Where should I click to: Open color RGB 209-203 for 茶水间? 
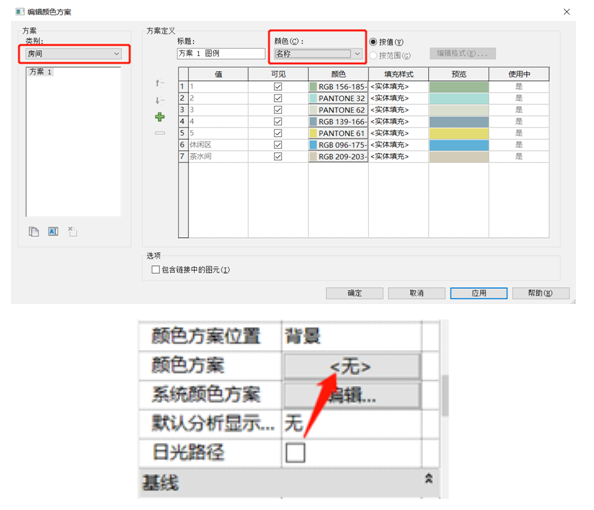[x=338, y=156]
